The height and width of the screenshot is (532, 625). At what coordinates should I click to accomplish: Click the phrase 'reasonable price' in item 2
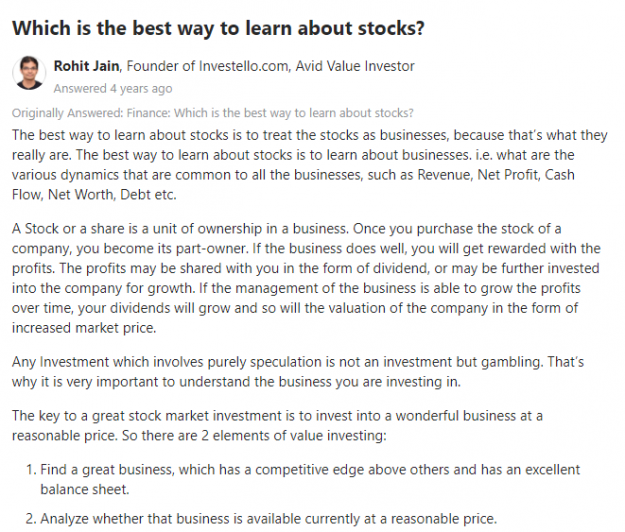pos(444,519)
